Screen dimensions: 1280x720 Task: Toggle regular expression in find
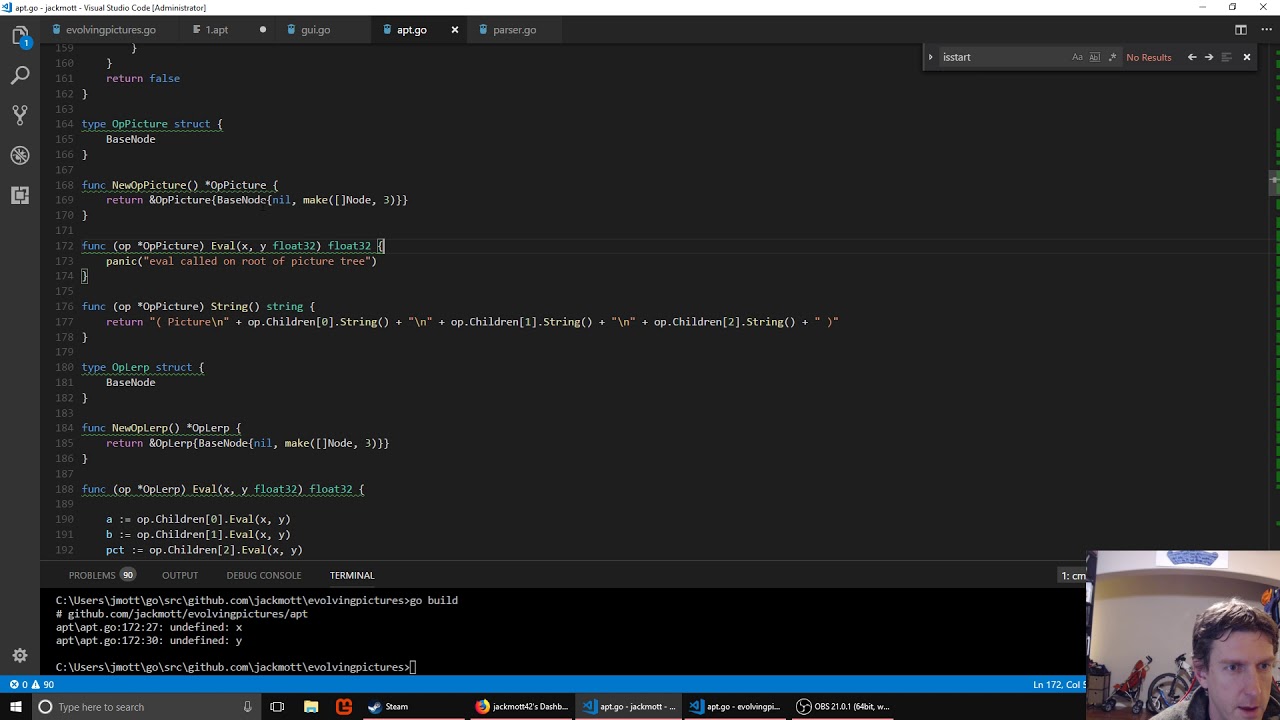pyautogui.click(x=1112, y=57)
